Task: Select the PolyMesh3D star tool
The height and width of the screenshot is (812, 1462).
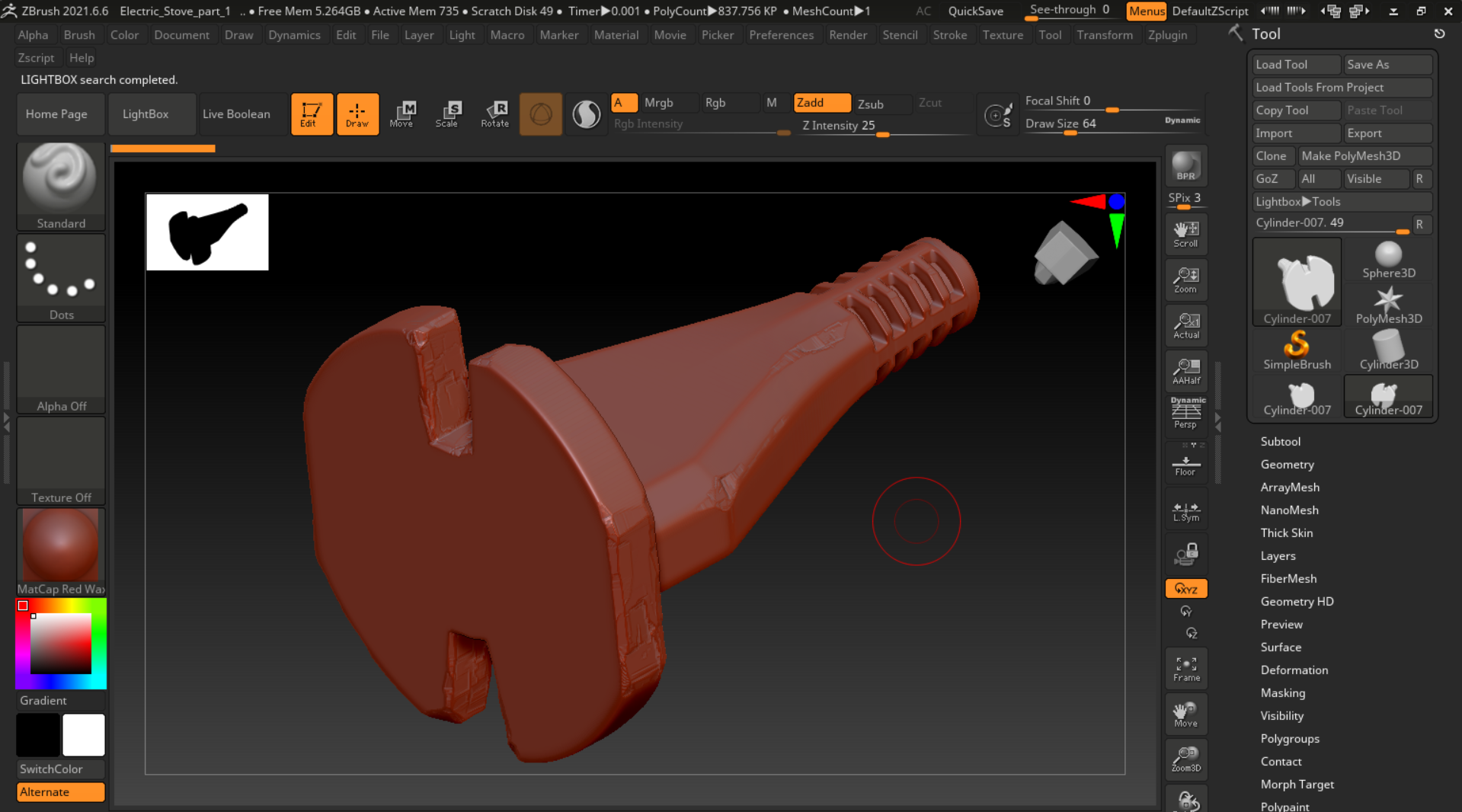Action: point(1388,302)
